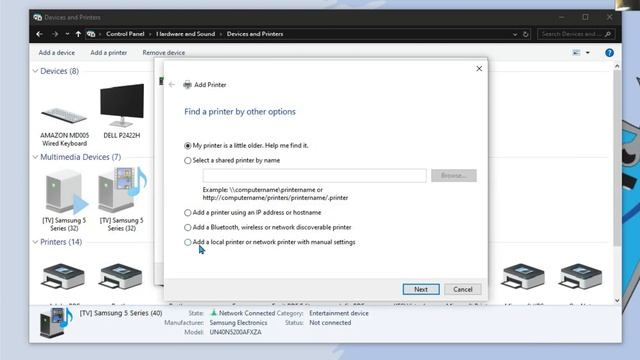Click the Devices and Printers title bar icon
The height and width of the screenshot is (360, 640).
pos(38,18)
